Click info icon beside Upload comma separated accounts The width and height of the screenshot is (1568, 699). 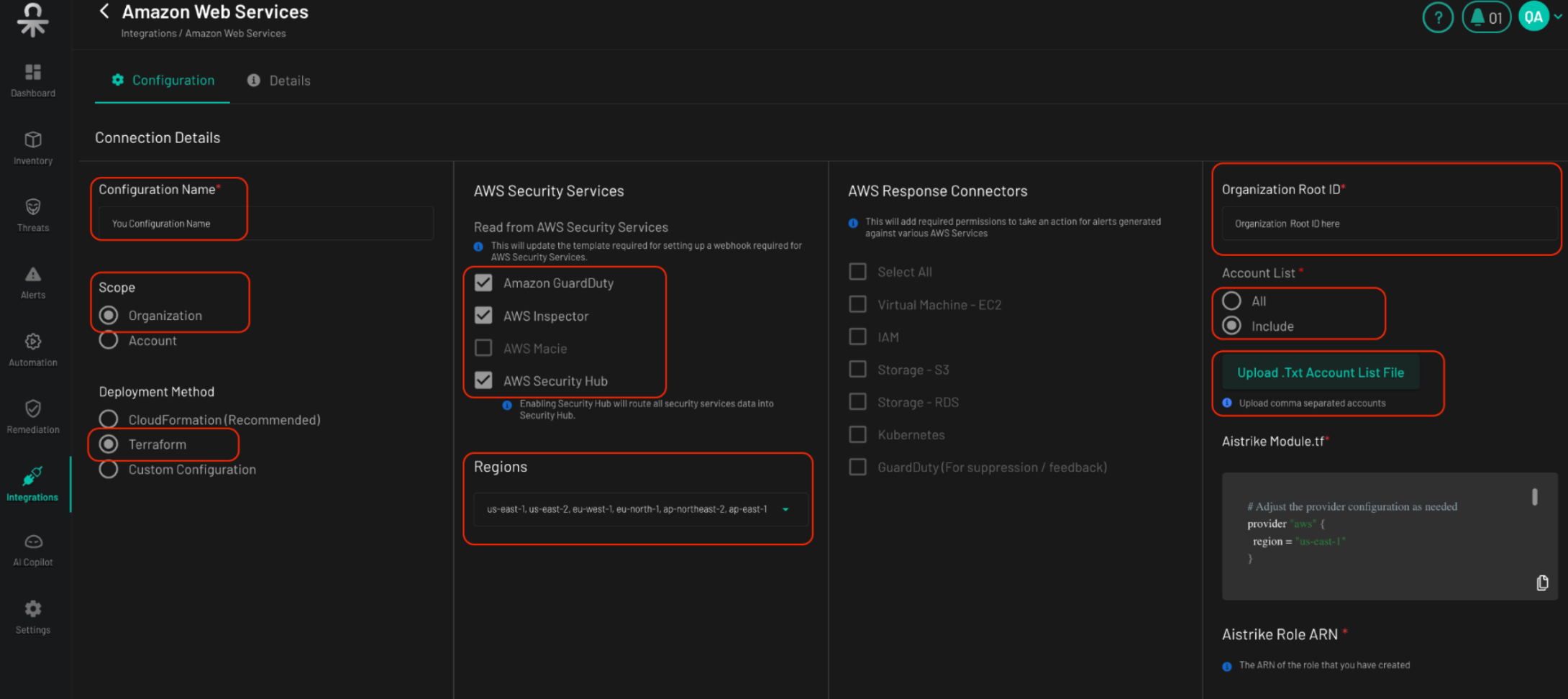click(x=1227, y=403)
